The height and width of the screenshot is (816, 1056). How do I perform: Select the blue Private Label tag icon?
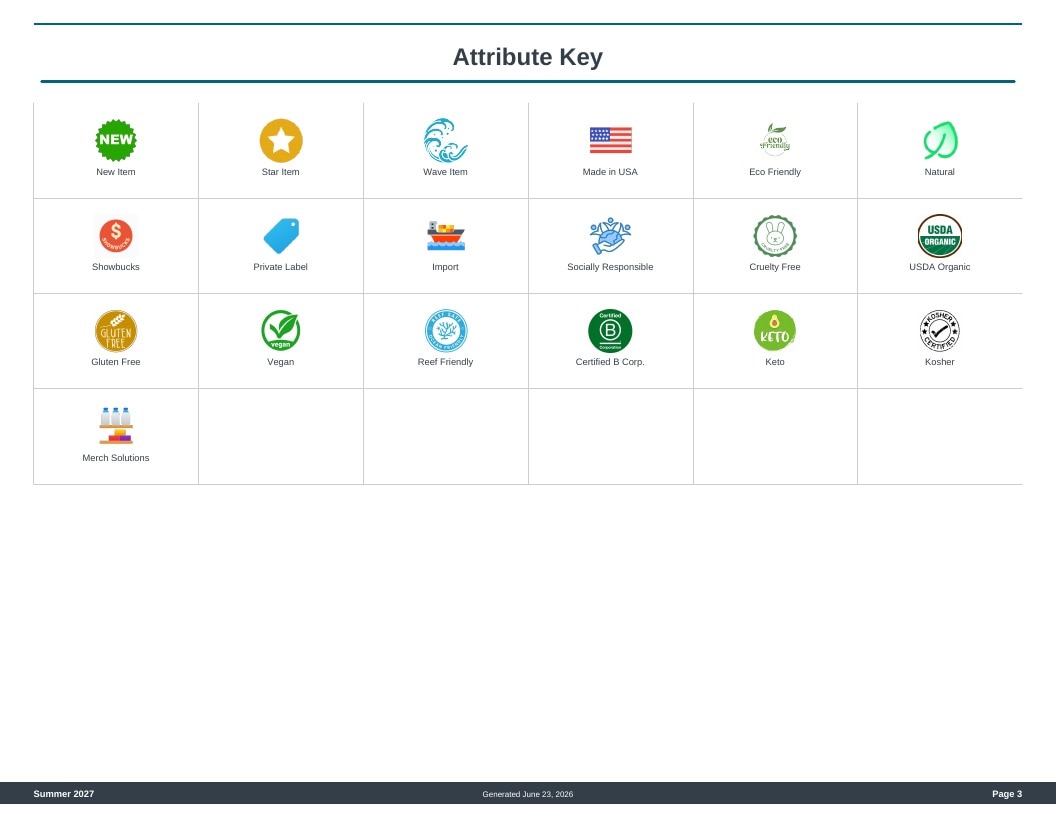(x=281, y=236)
